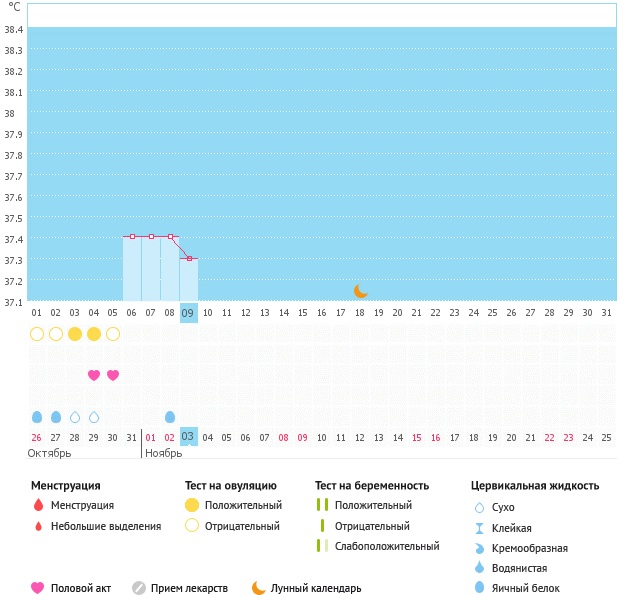Viewport: 626px width, 595px height.
Task: Click the cervical fluid drop on day 01
Action: click(x=37, y=416)
